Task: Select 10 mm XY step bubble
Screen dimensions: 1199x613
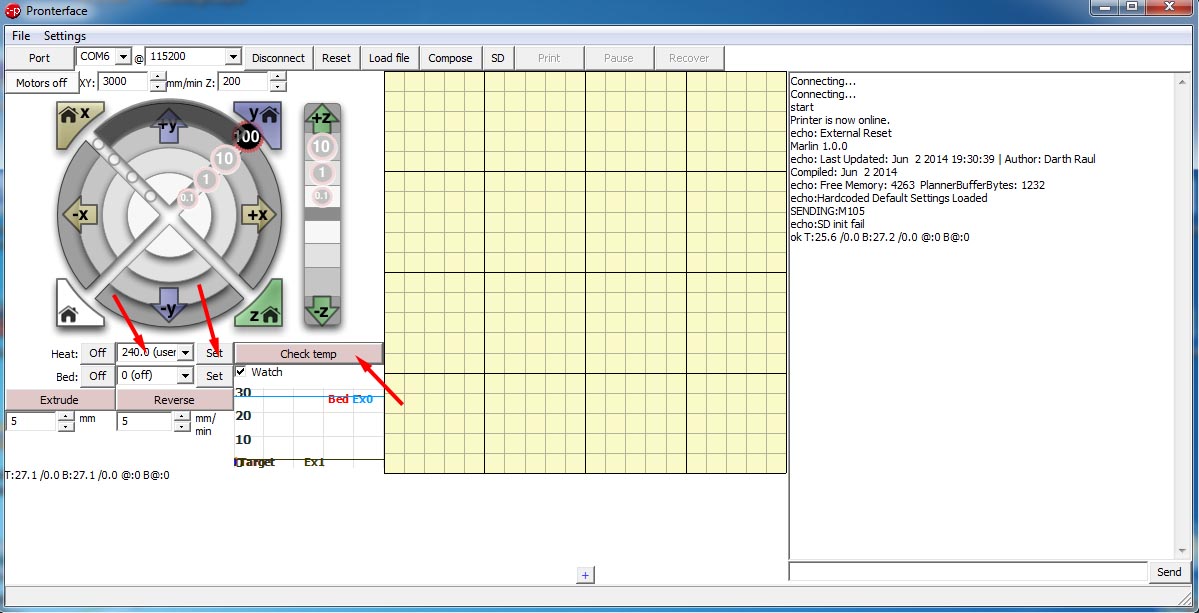Action: [223, 159]
